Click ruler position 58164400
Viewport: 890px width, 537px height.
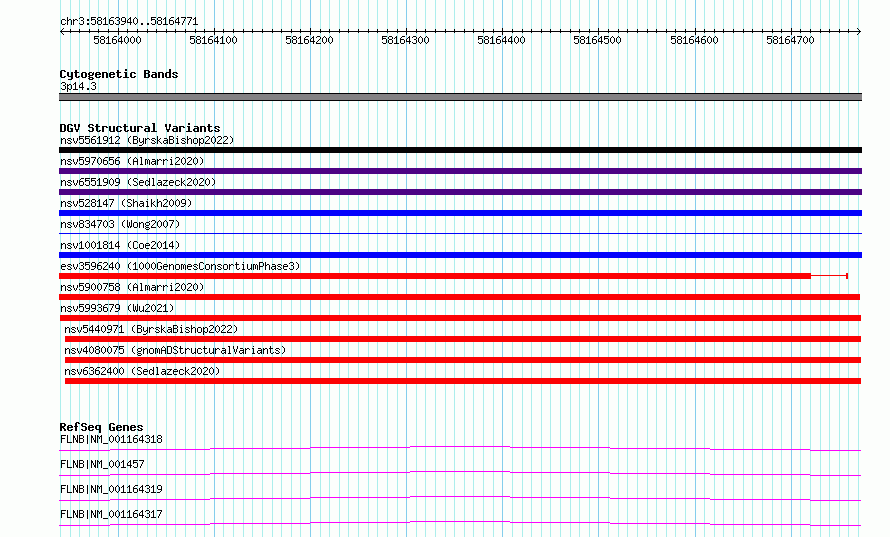(501, 40)
